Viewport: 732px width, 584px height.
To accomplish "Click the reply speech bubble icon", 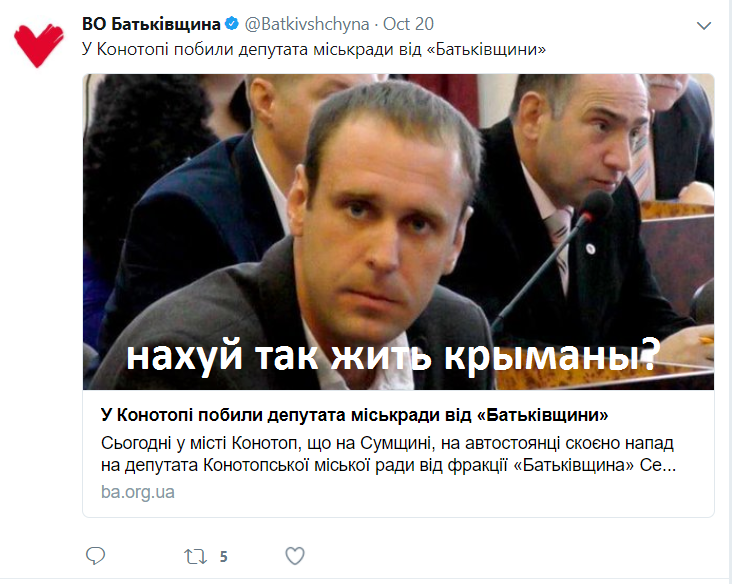I will (96, 556).
